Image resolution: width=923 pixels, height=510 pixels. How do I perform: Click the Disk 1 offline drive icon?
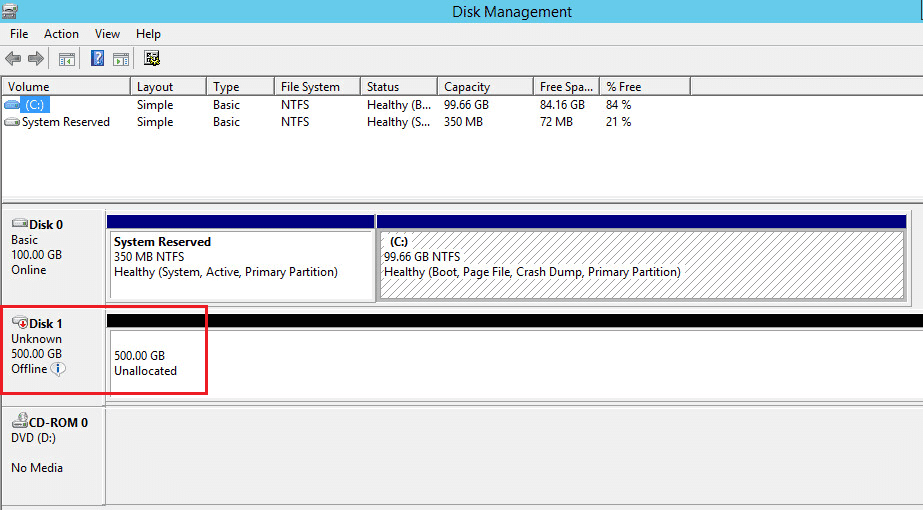tap(20, 322)
